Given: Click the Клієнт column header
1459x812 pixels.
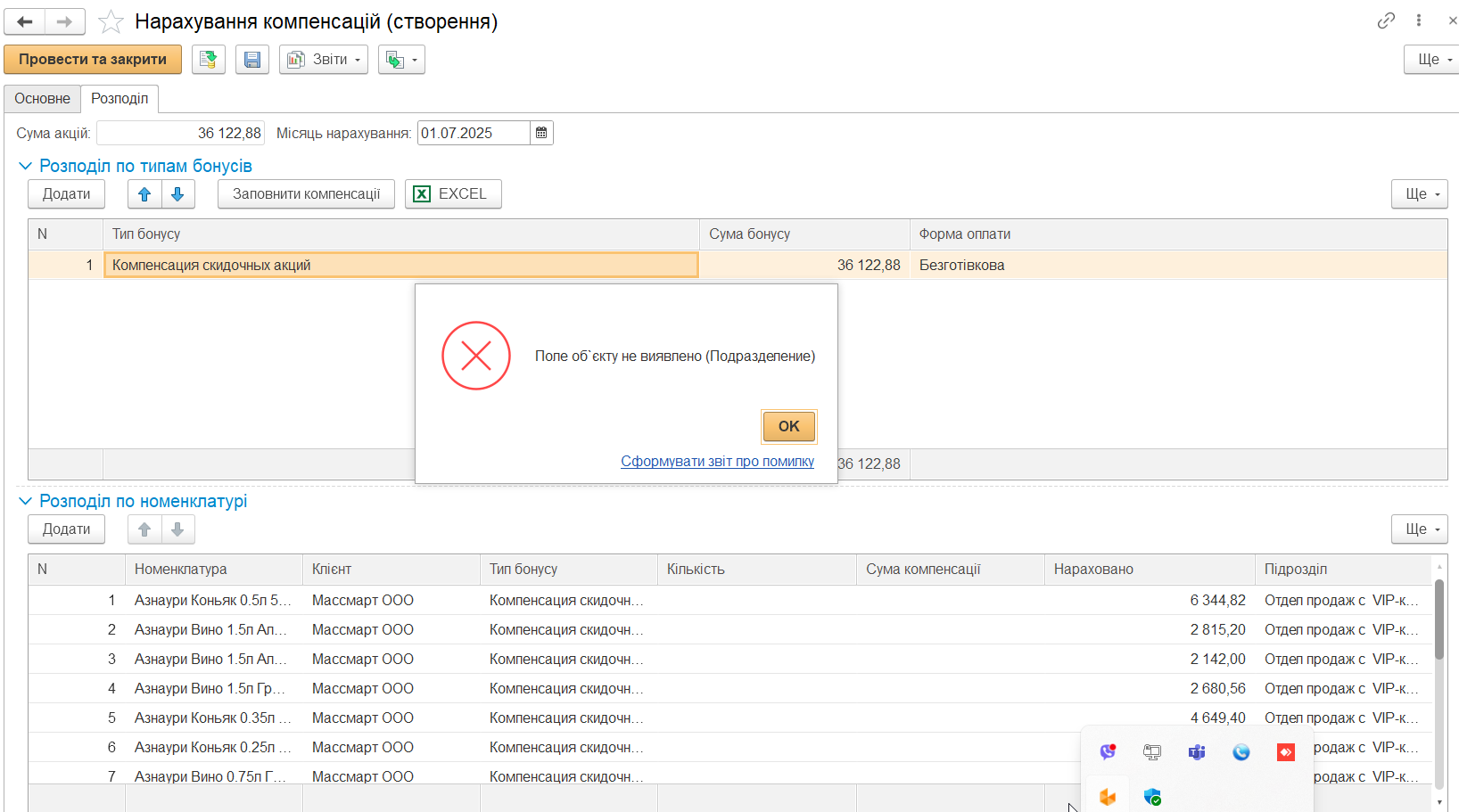Looking at the screenshot, I should click(x=392, y=570).
